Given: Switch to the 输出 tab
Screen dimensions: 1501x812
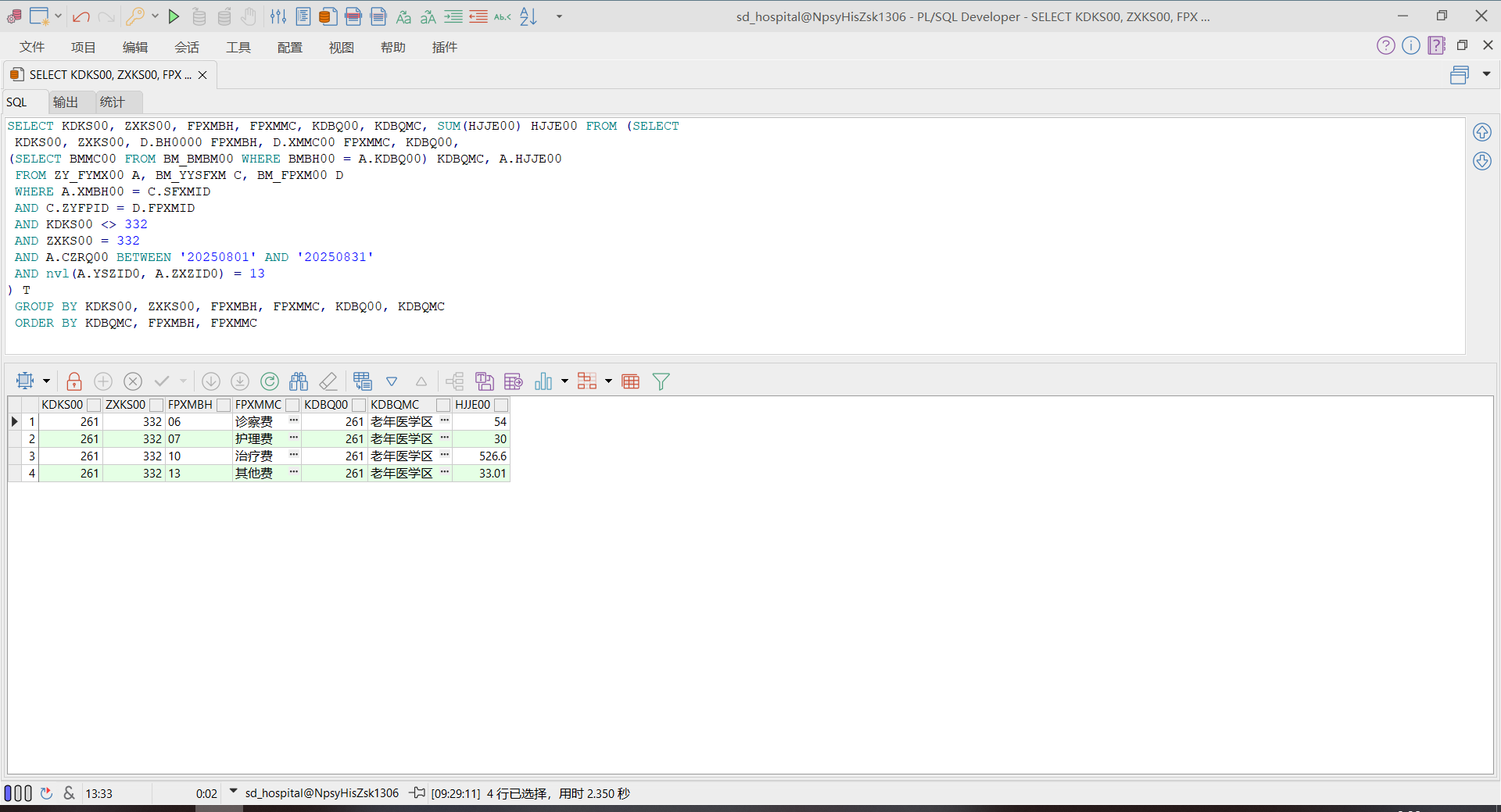Looking at the screenshot, I should click(66, 102).
